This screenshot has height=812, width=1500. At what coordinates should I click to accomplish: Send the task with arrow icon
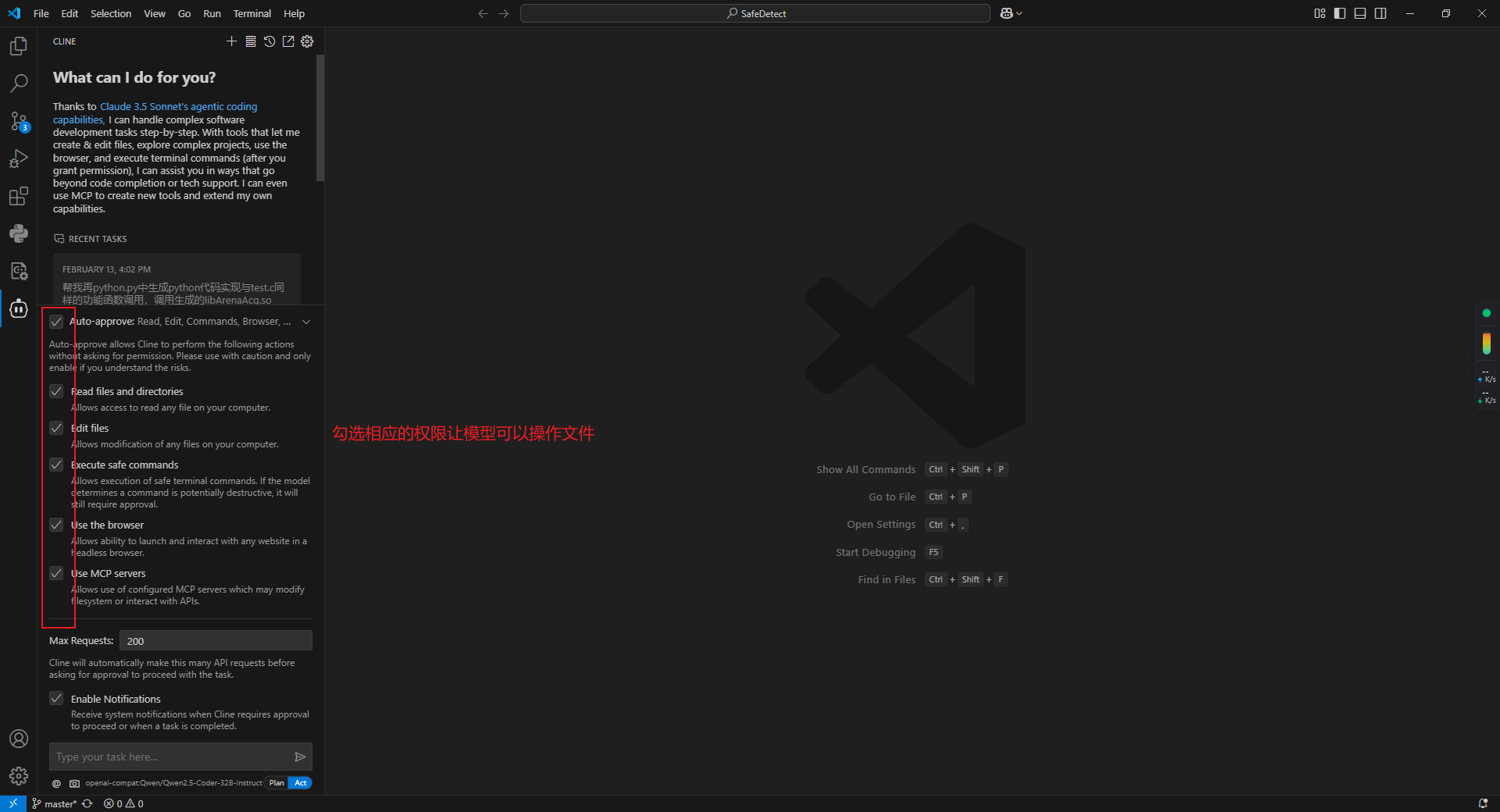[300, 757]
